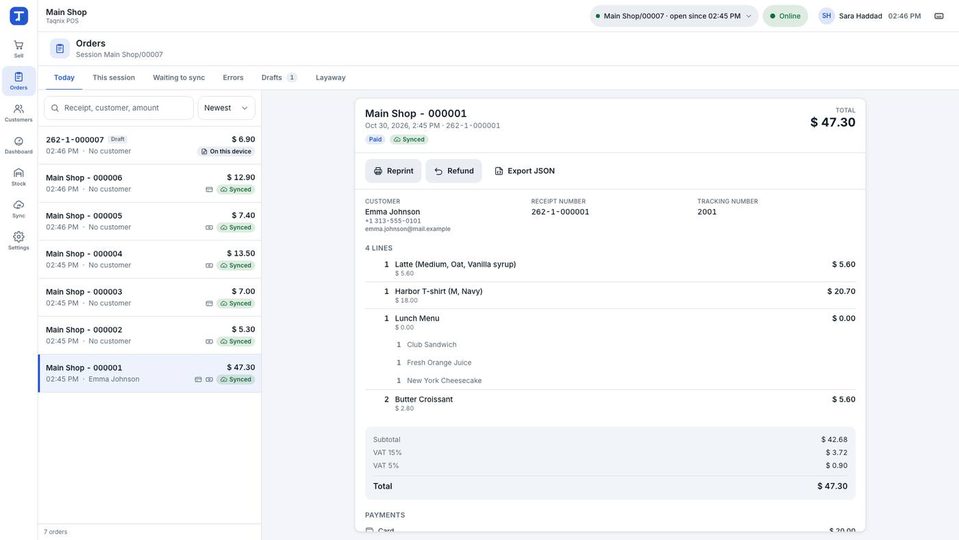Click the payment icon on order 000005
This screenshot has width=959, height=540.
pos(209,227)
